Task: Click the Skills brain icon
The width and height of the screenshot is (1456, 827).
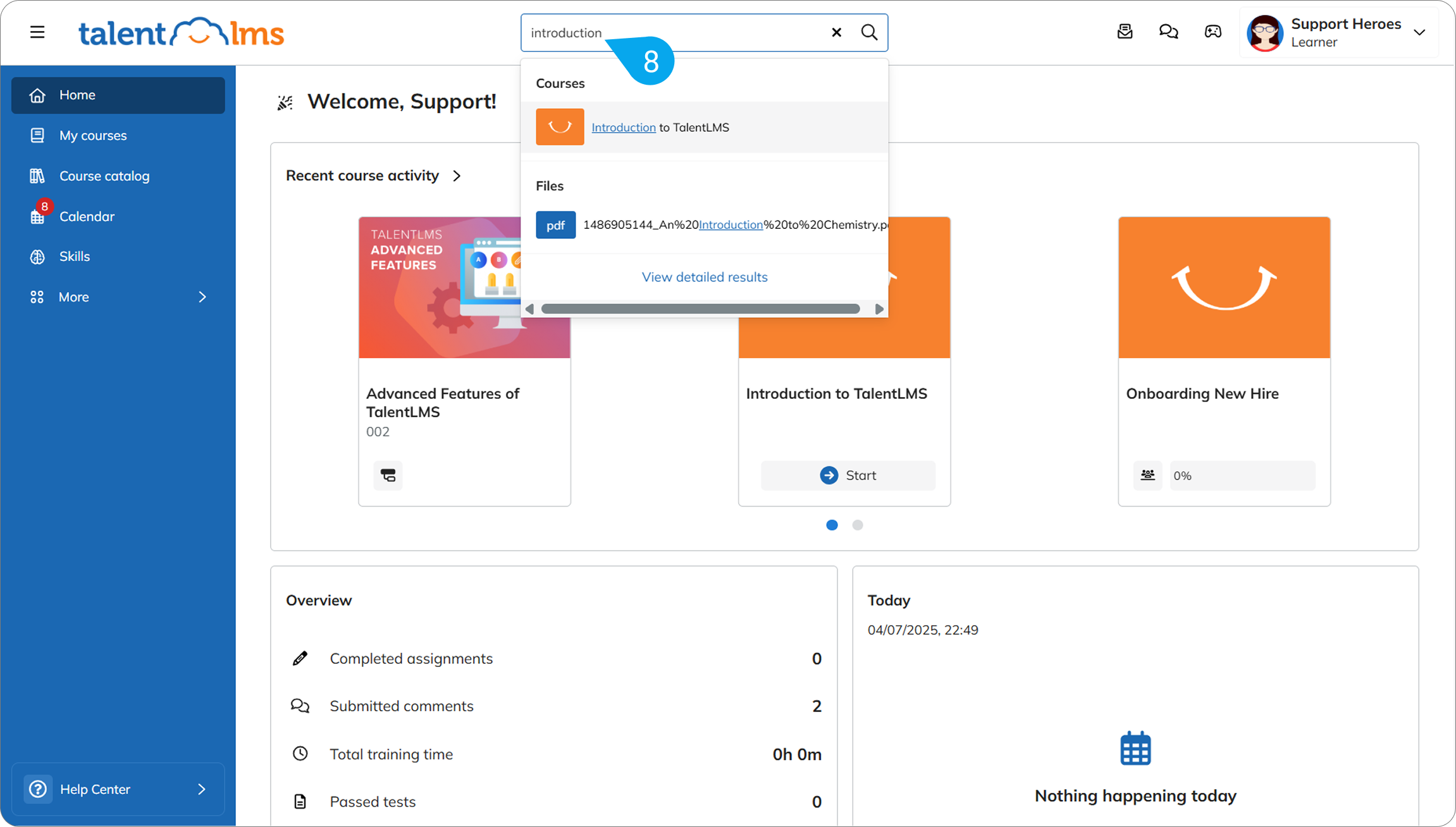Action: tap(37, 256)
